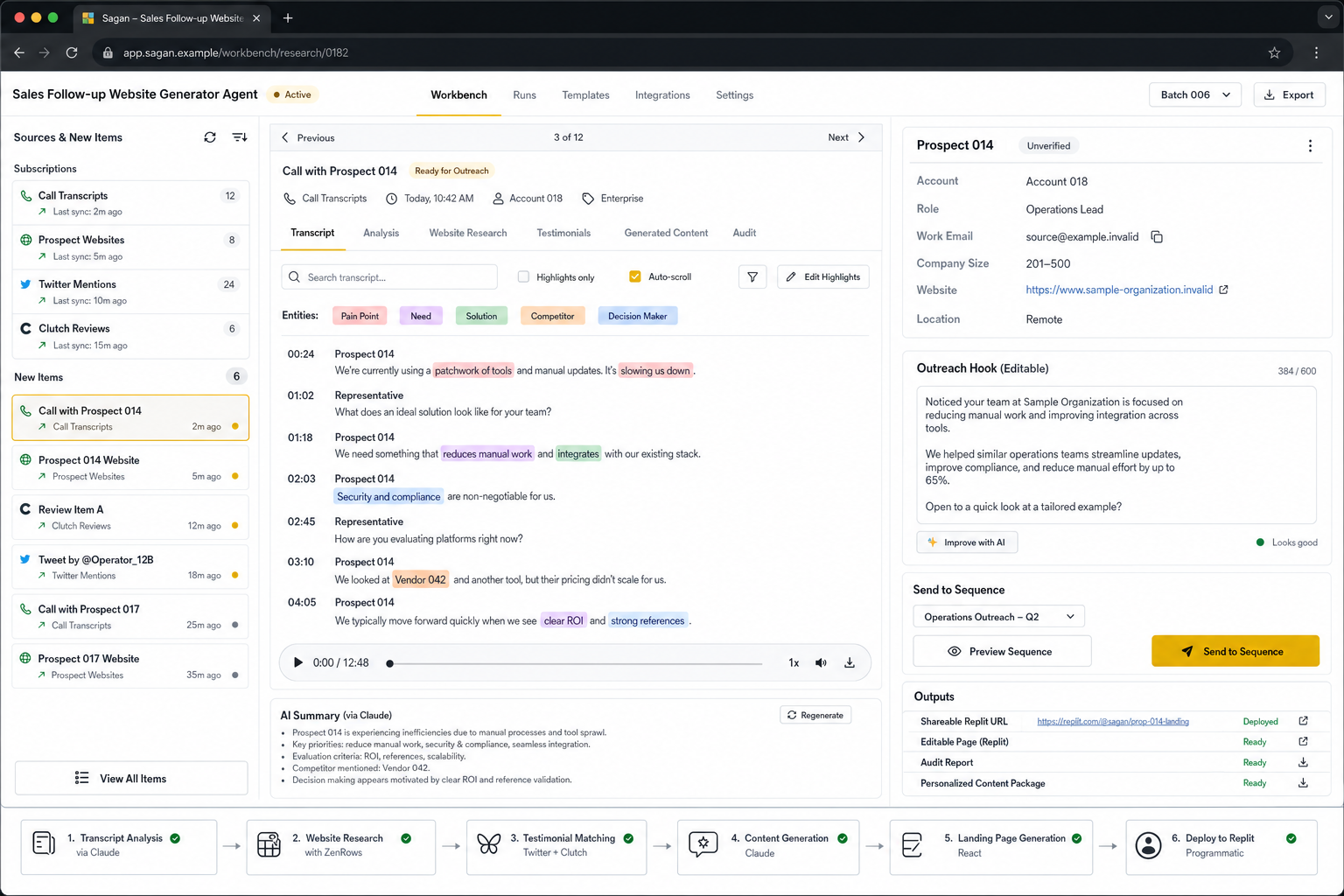The height and width of the screenshot is (896, 1344).
Task: Open the browser three-dot menu
Action: tap(1316, 52)
